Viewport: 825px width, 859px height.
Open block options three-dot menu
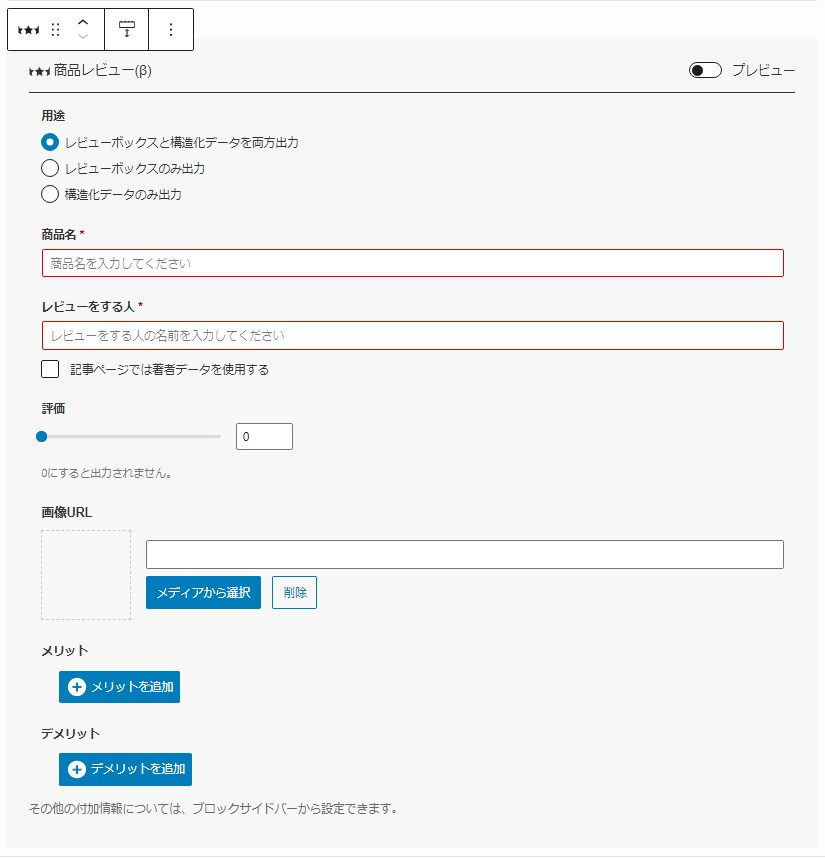(x=171, y=30)
